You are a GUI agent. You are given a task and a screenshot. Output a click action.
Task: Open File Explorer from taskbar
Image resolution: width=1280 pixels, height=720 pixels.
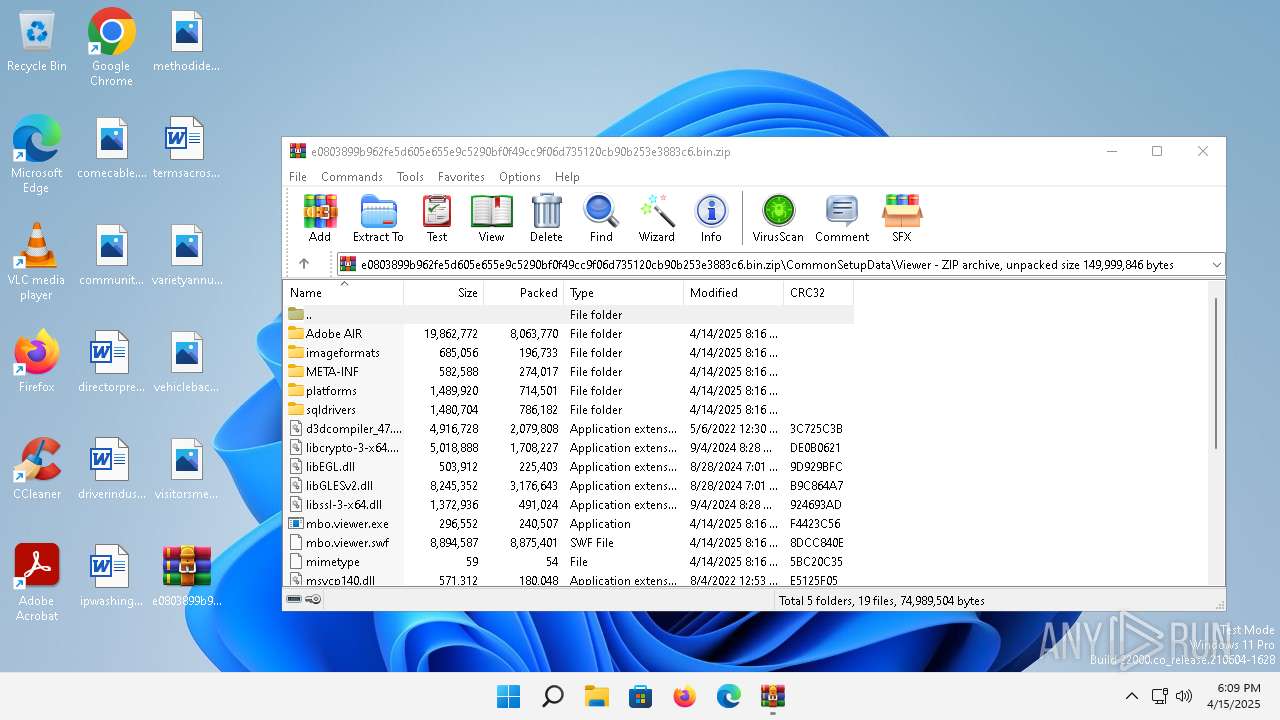pyautogui.click(x=596, y=696)
